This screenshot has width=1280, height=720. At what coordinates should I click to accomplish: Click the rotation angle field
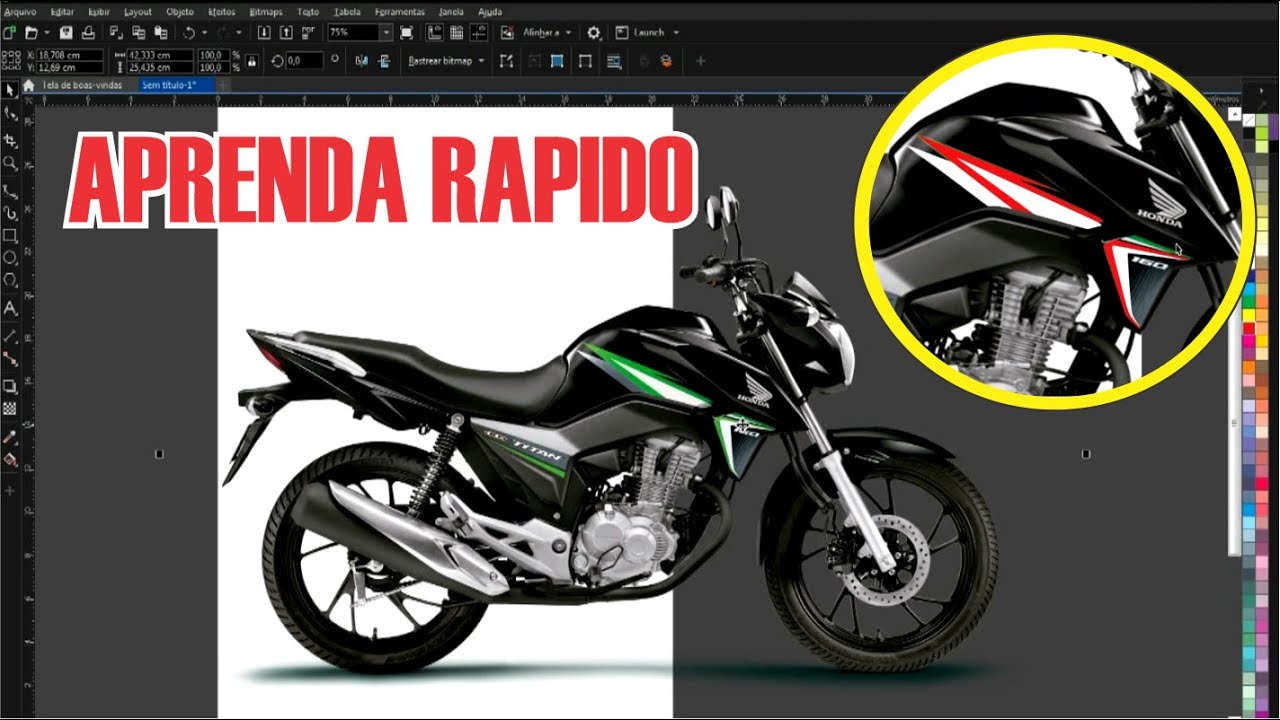point(304,61)
